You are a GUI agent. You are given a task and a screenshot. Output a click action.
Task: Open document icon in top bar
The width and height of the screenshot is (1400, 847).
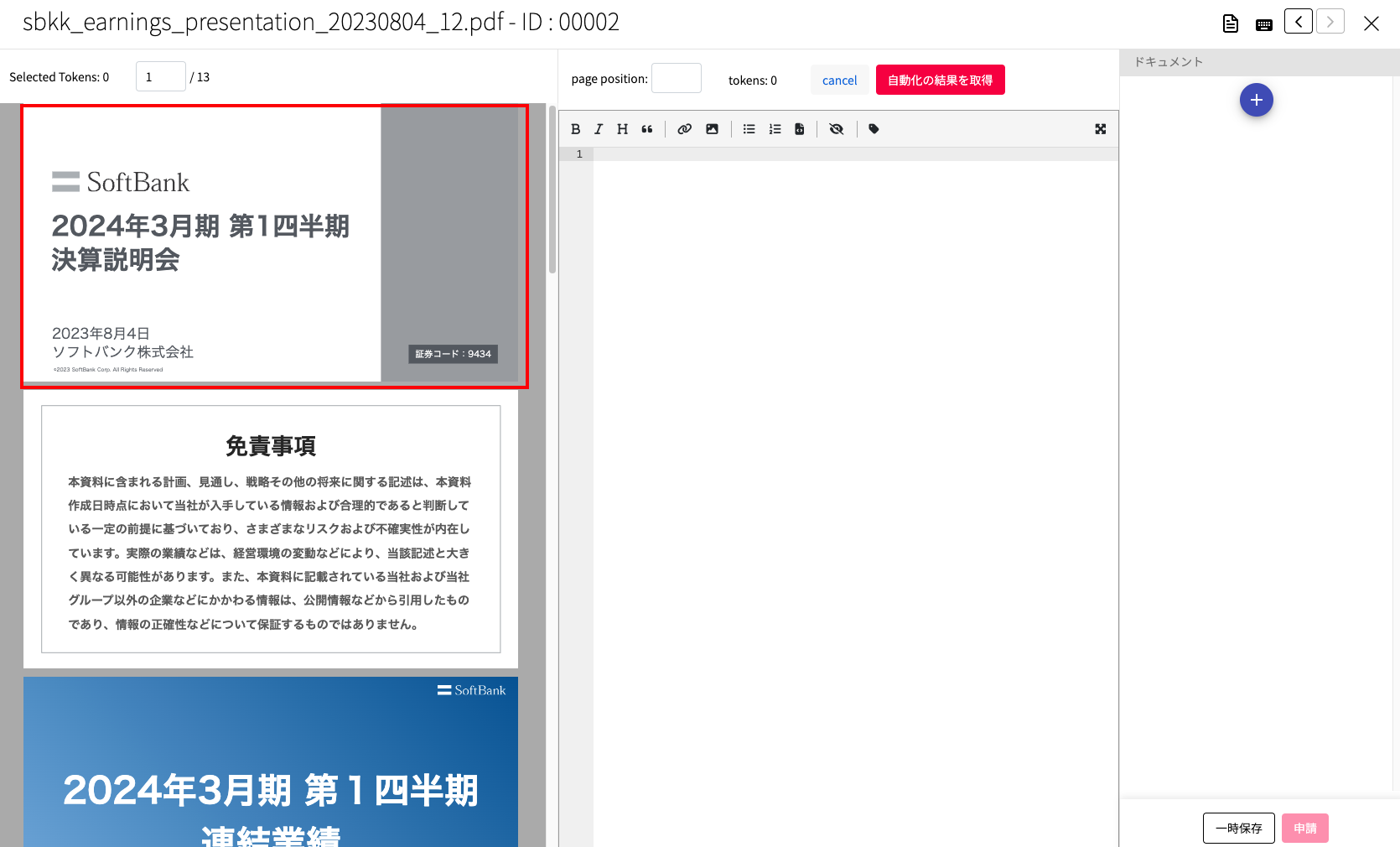(x=1231, y=23)
